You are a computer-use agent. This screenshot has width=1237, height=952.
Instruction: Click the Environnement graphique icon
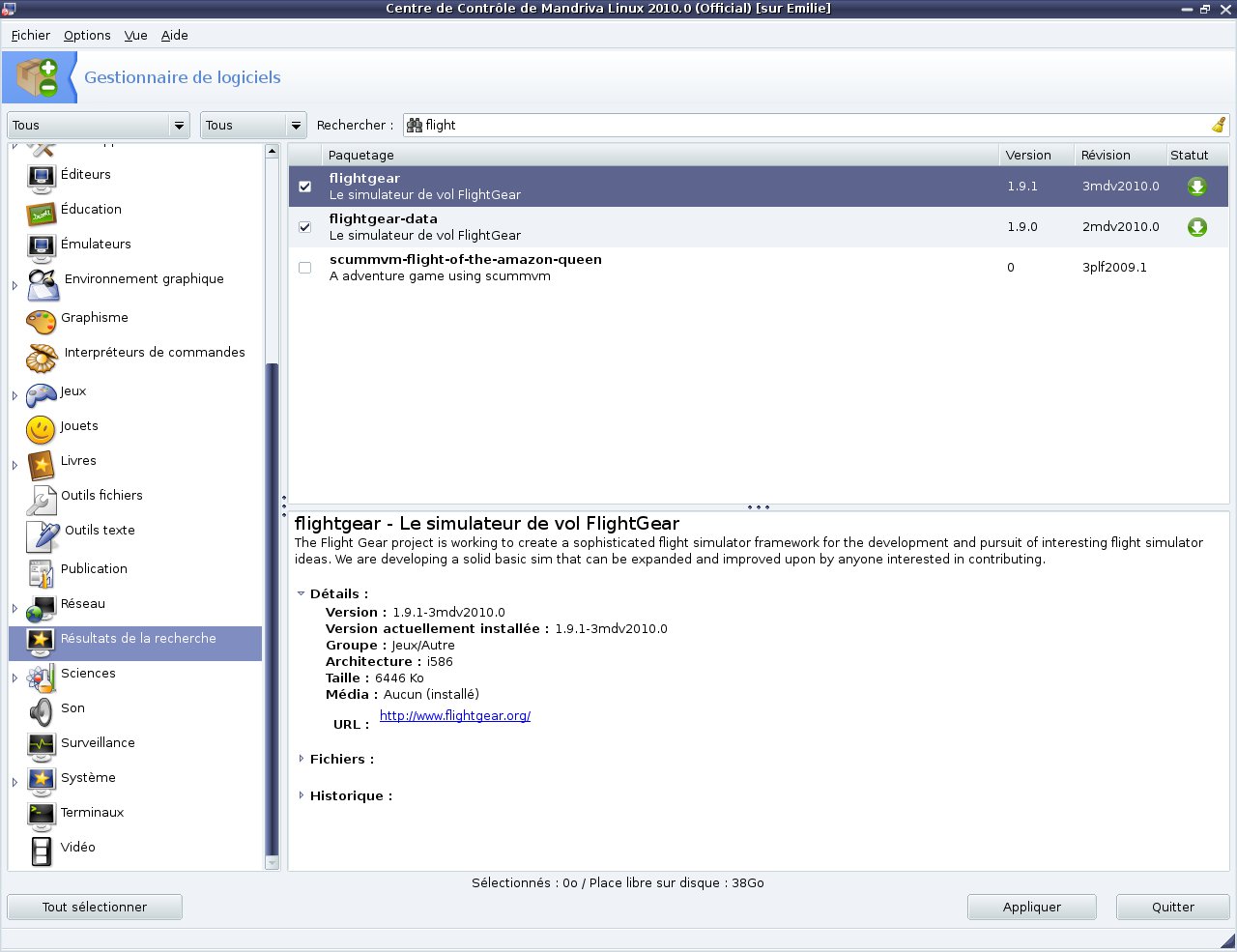coord(43,283)
